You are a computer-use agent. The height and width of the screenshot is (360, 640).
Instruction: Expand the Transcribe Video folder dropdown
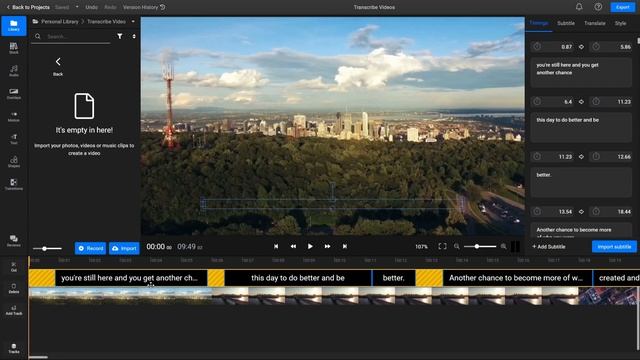(x=133, y=21)
